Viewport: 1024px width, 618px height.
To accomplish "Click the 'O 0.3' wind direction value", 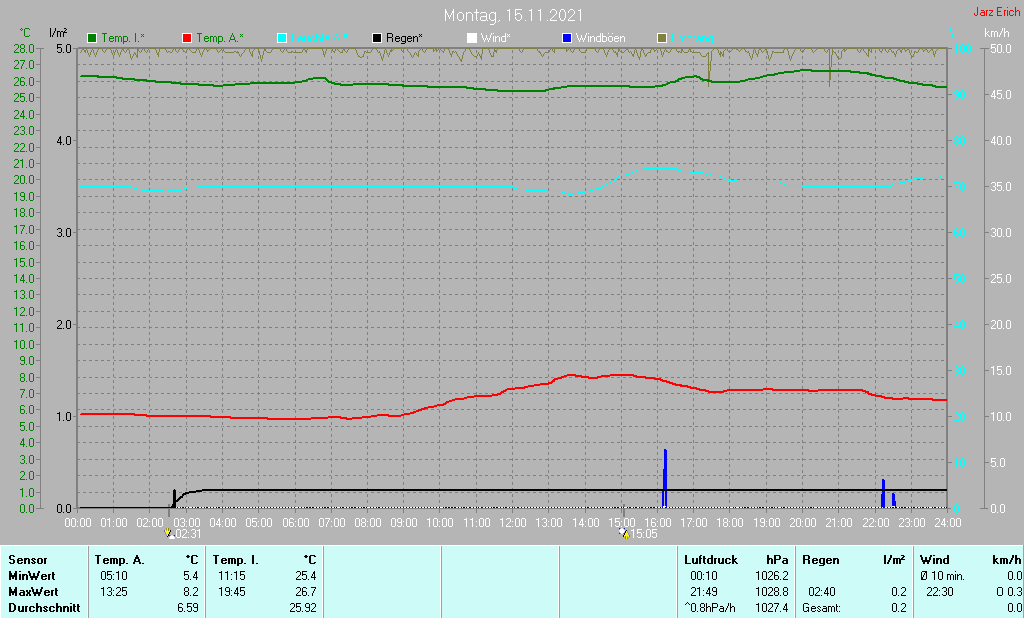I will (x=1010, y=591).
